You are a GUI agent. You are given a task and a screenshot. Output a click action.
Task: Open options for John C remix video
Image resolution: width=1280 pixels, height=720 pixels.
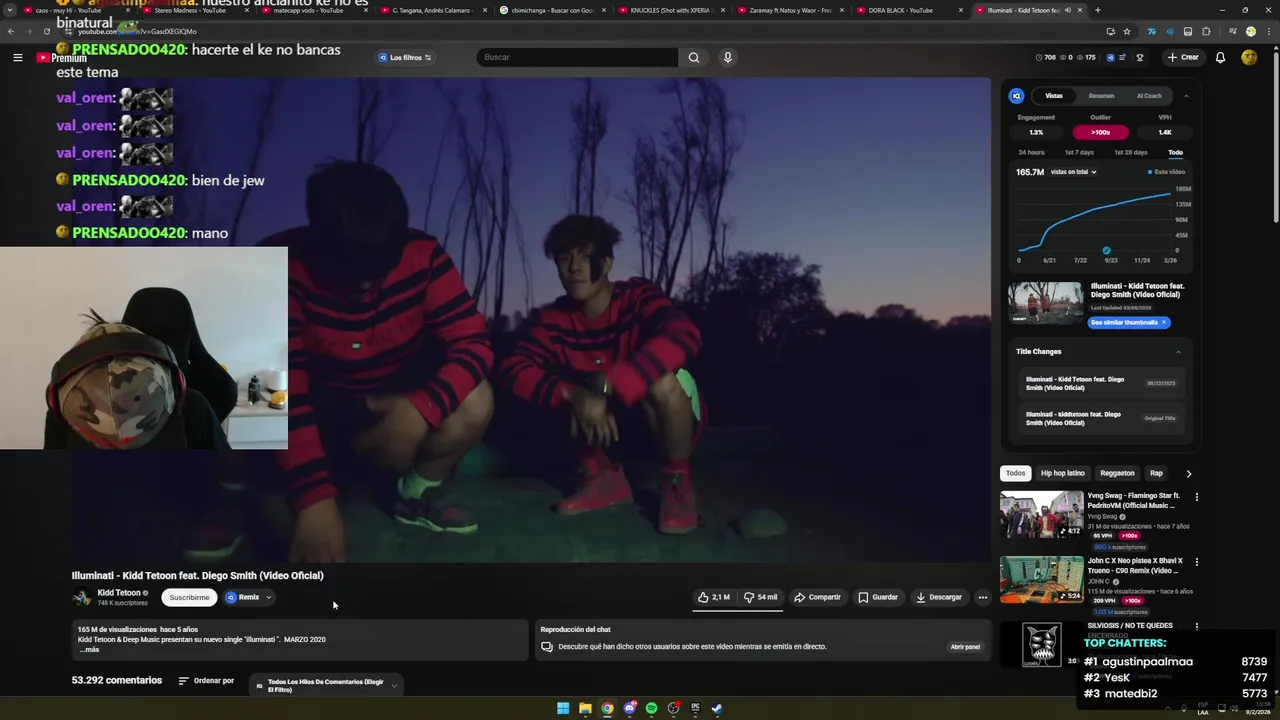[1196, 562]
